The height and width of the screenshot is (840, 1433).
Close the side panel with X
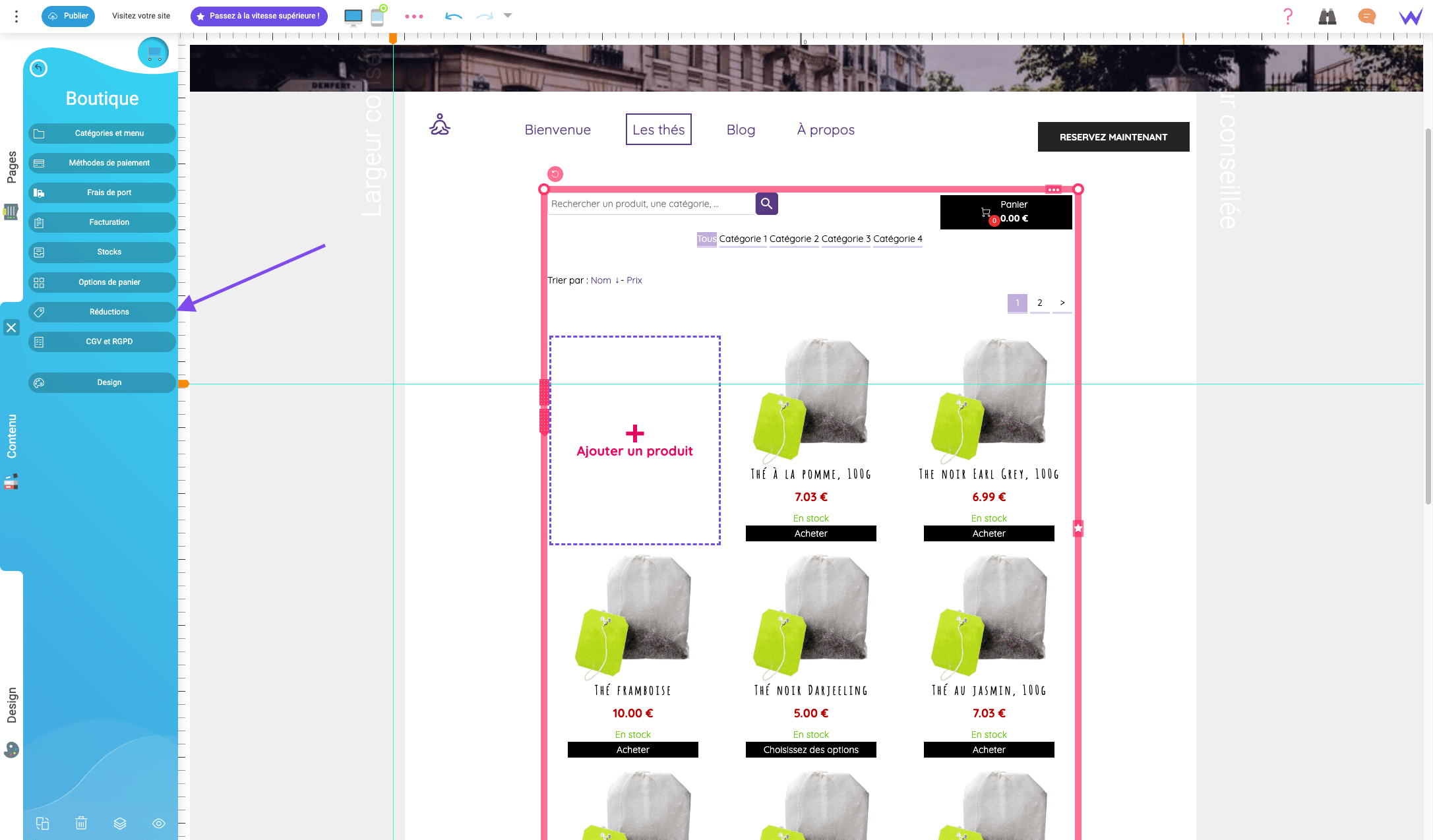point(11,328)
